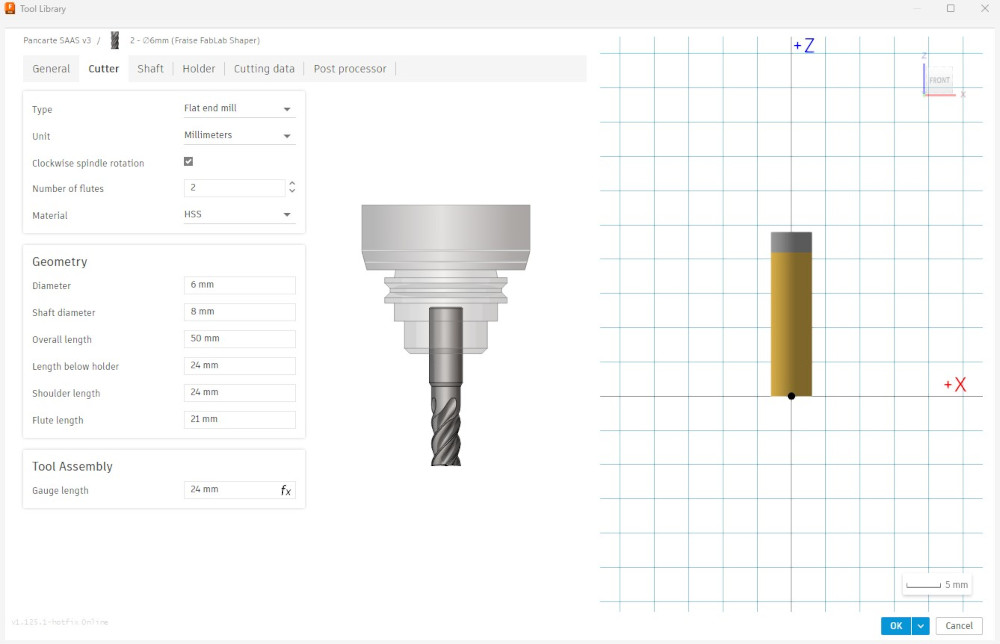Click the Flute length field 21 mm
The image size is (1000, 644).
[239, 419]
